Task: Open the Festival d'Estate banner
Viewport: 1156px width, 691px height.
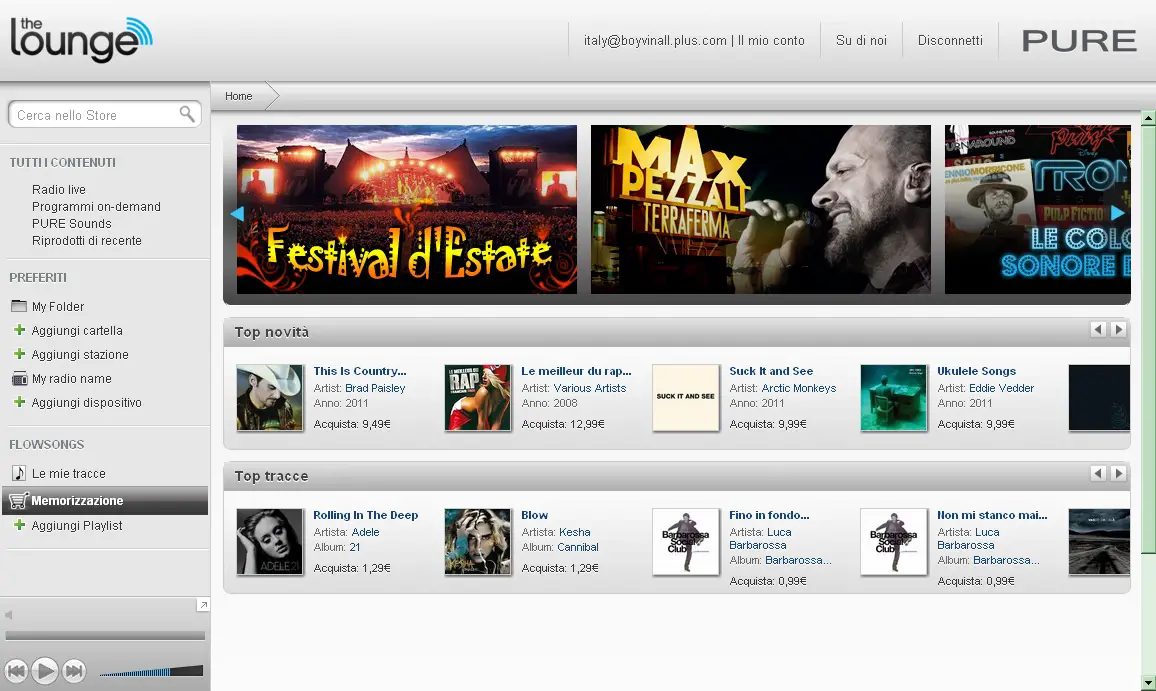Action: point(407,209)
